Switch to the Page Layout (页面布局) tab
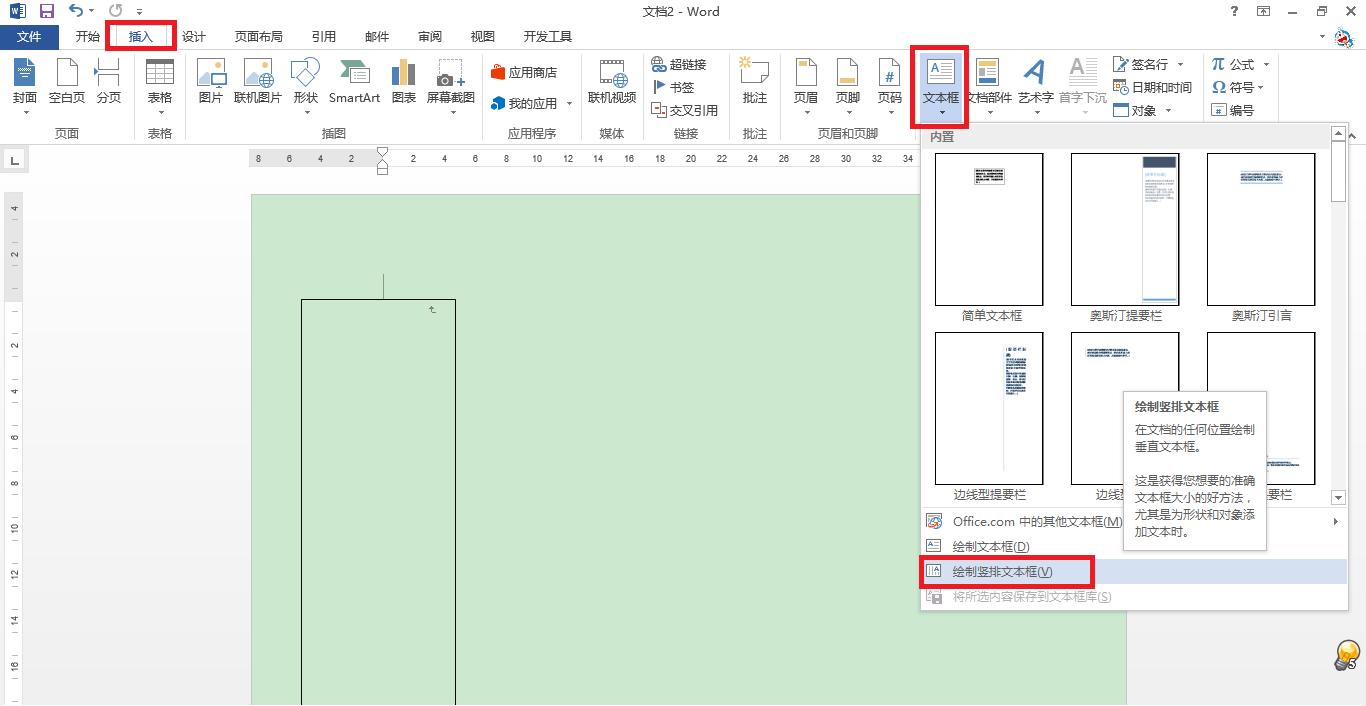This screenshot has width=1366, height=706. [259, 37]
